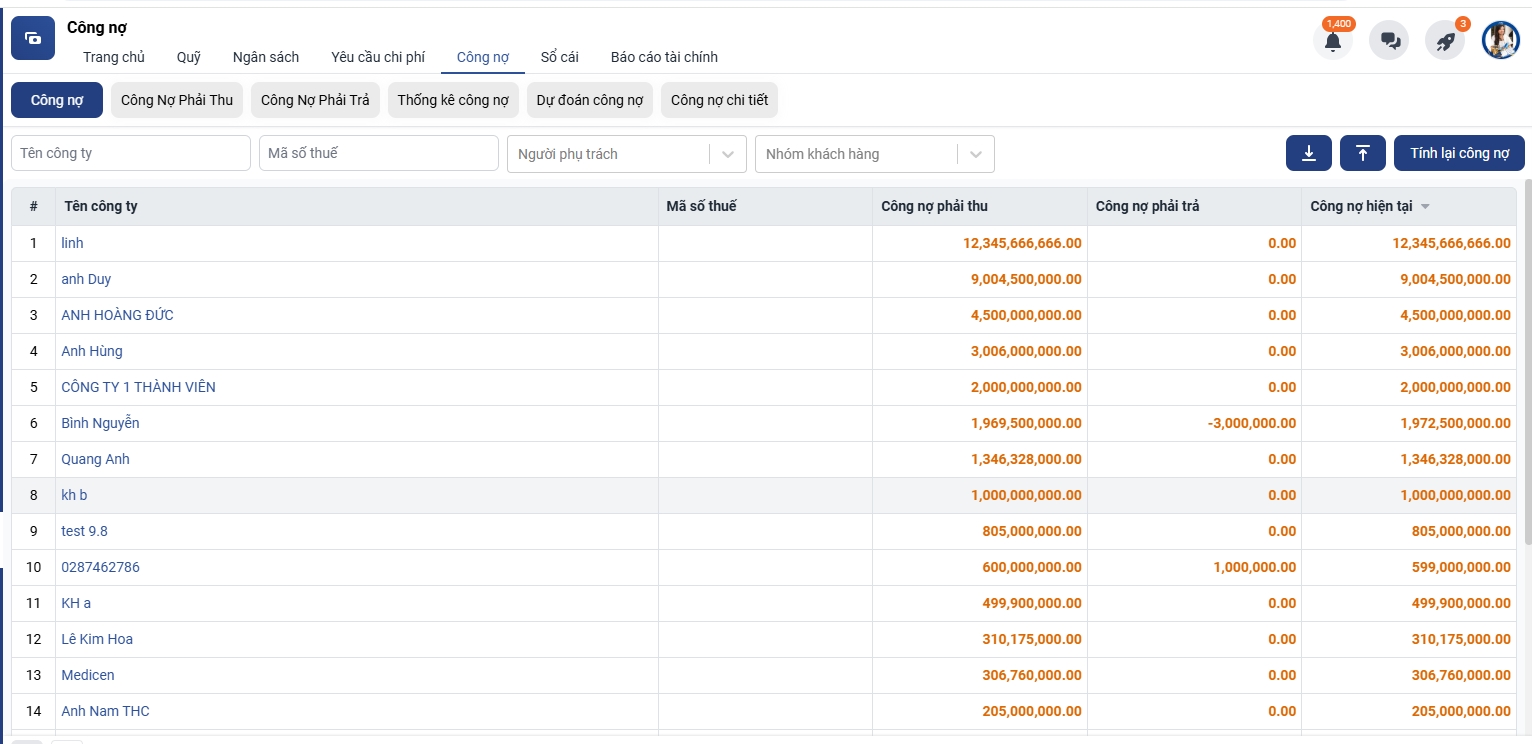Open the user profile avatar

pos(1500,41)
